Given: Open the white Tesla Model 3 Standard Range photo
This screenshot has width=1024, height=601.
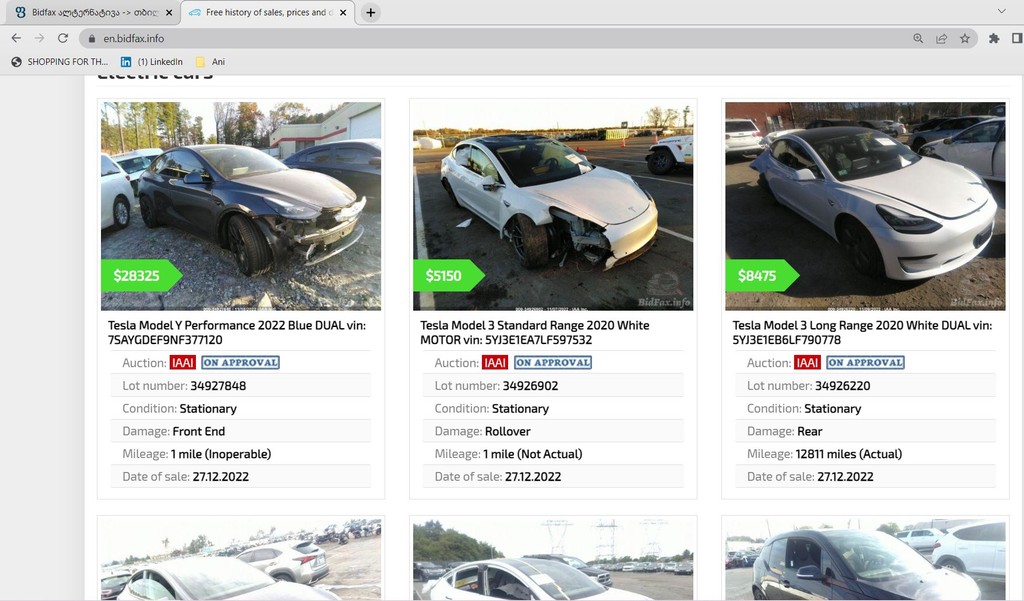Looking at the screenshot, I should point(553,206).
